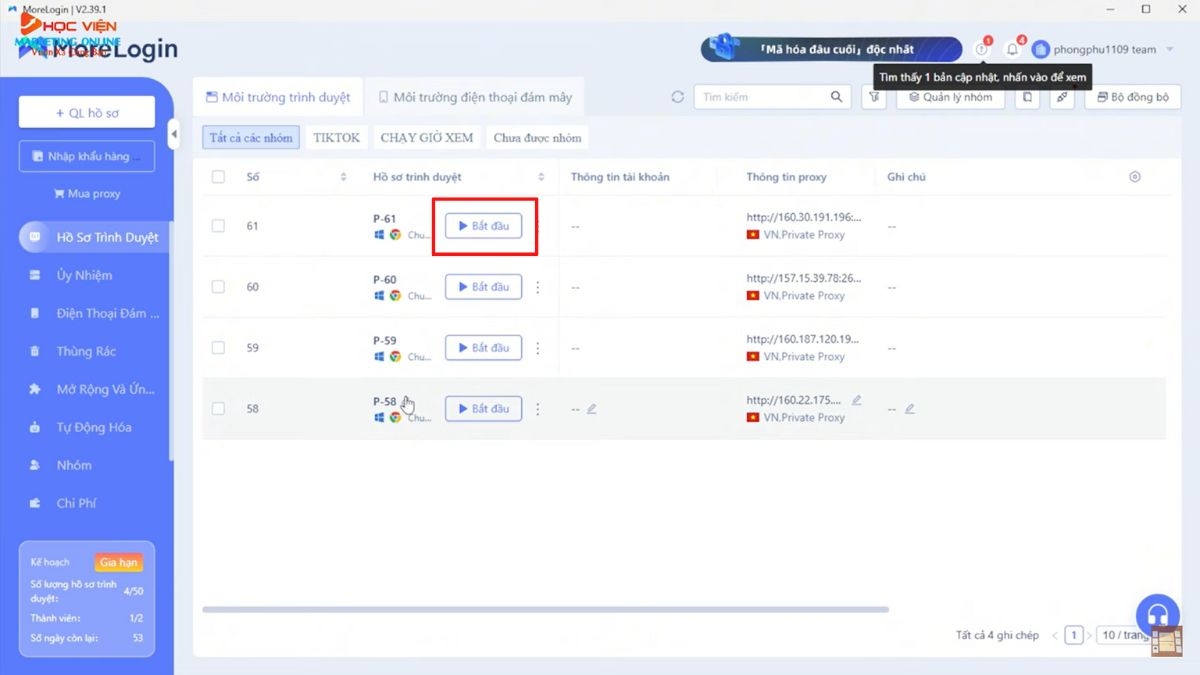This screenshot has width=1200, height=675.
Task: Select all profiles via header checkbox
Action: [217, 176]
